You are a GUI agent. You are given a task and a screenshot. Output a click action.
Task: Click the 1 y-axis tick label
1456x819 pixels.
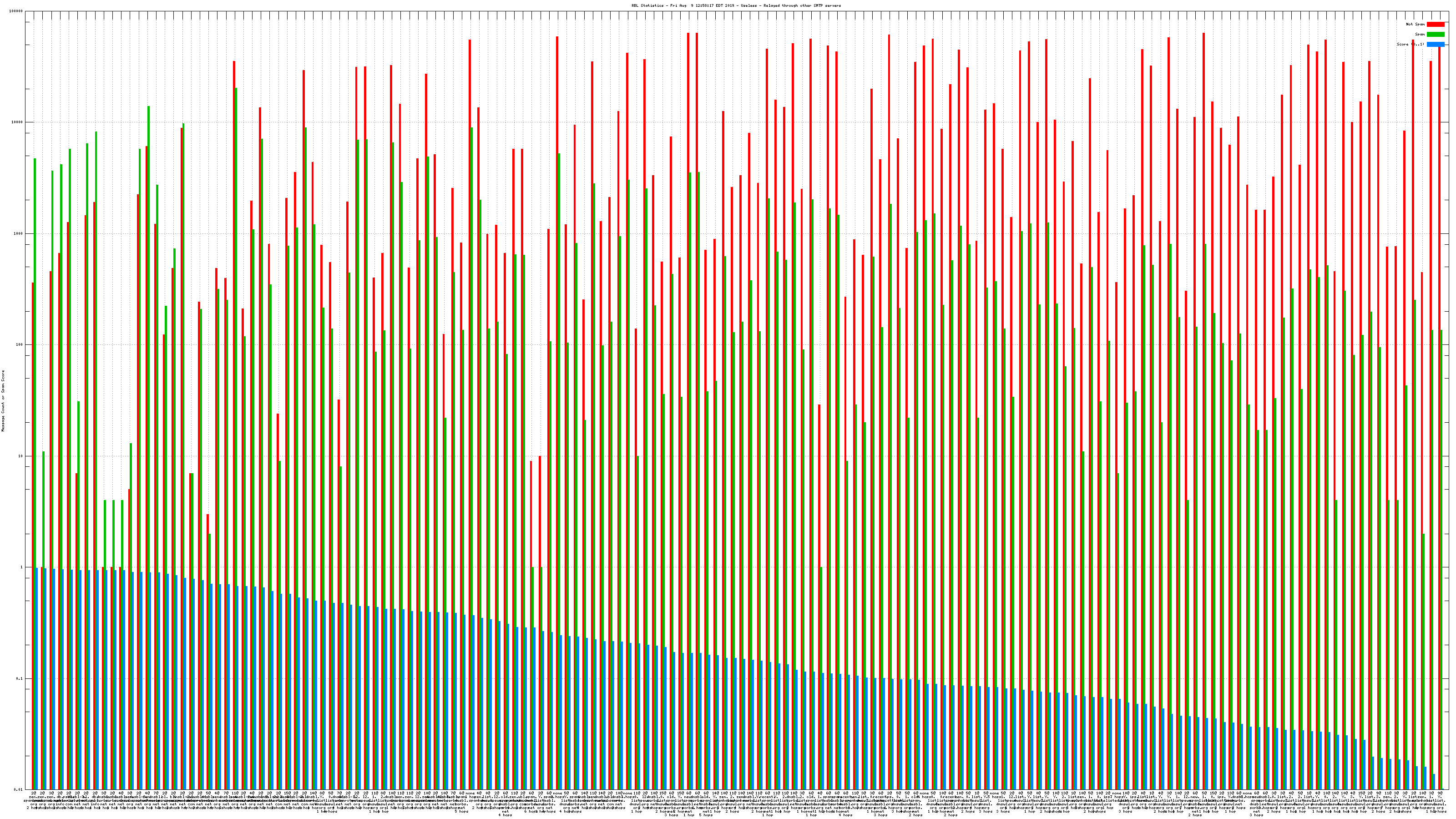(22, 567)
